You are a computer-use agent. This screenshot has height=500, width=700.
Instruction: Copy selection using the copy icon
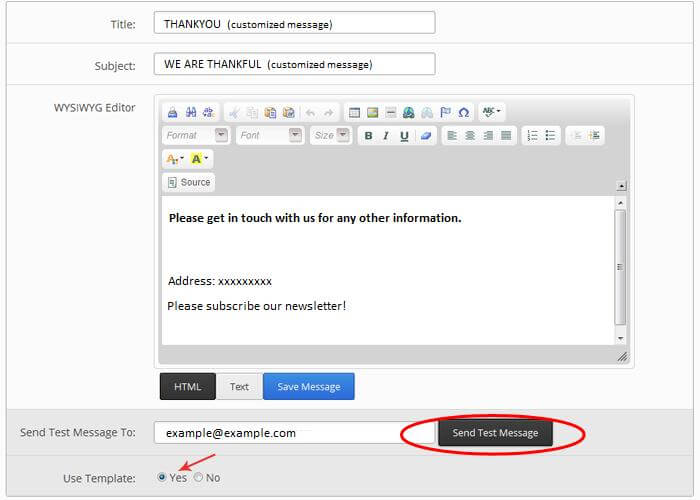coord(252,113)
